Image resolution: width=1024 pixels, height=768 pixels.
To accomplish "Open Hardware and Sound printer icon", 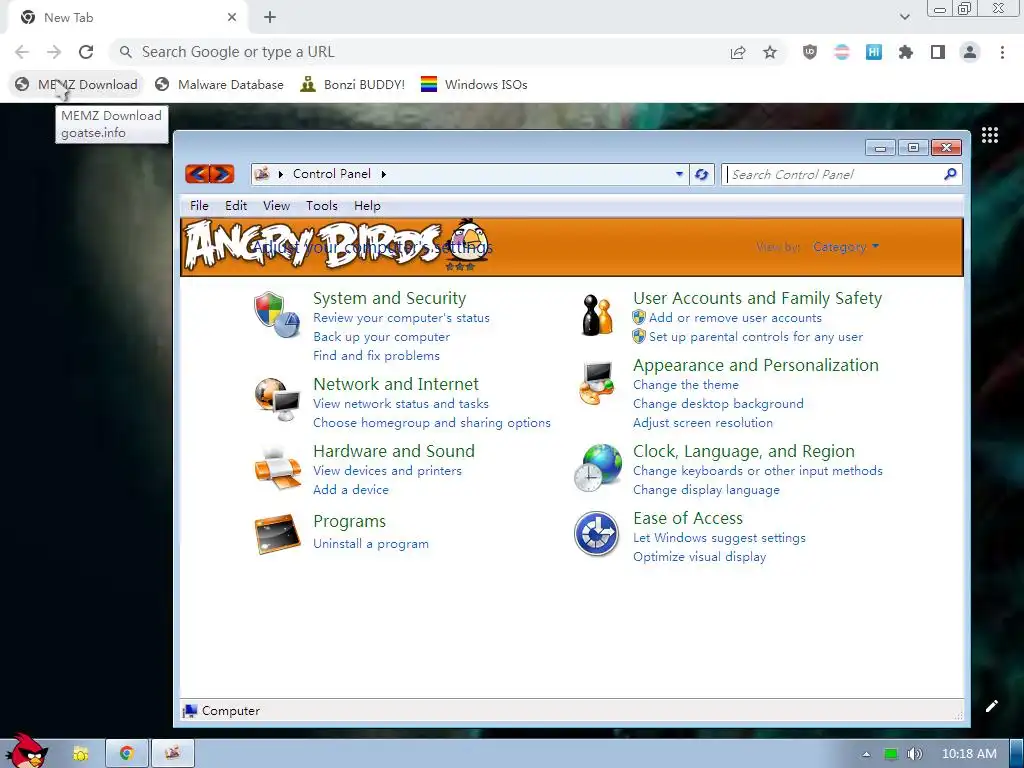I will (x=277, y=468).
